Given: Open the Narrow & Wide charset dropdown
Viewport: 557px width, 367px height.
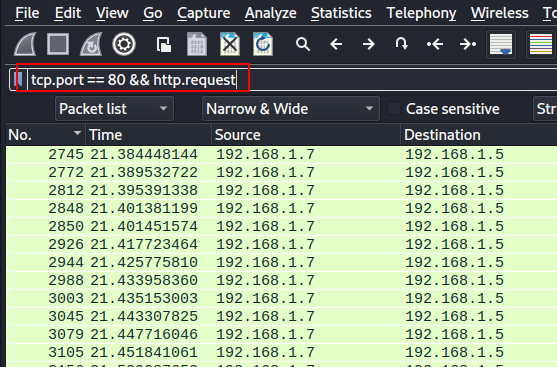Looking at the screenshot, I should click(x=291, y=109).
